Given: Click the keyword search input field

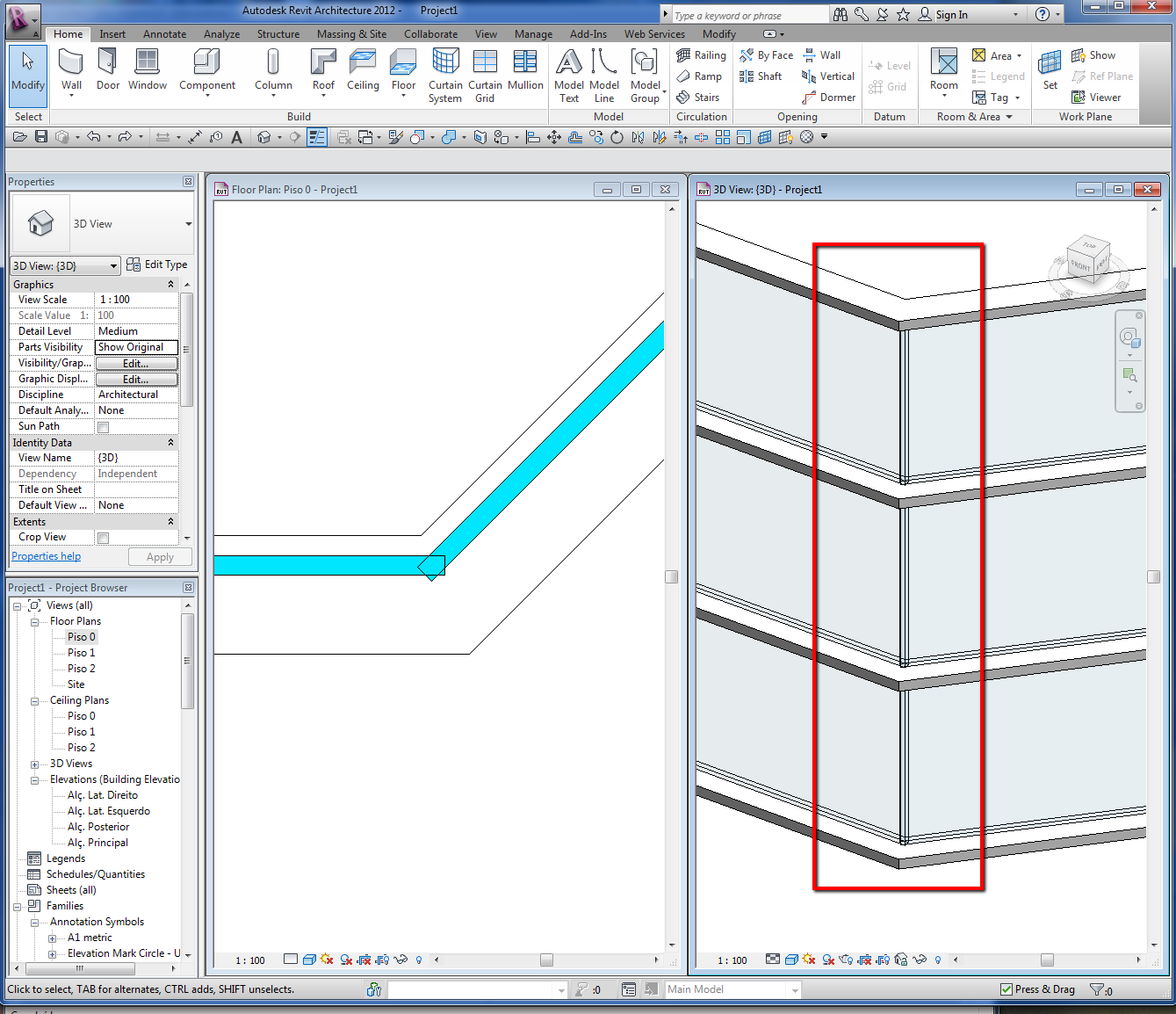Looking at the screenshot, I should pyautogui.click(x=750, y=15).
